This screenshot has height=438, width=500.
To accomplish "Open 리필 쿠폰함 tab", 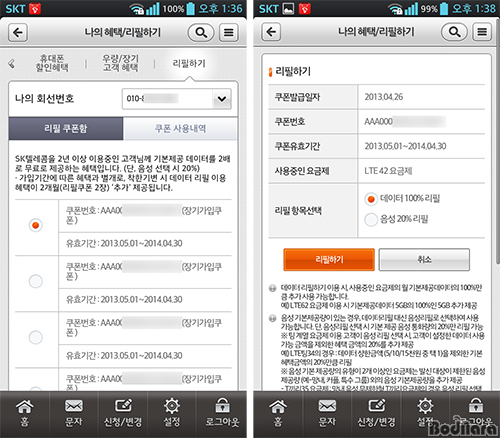I will tap(66, 128).
